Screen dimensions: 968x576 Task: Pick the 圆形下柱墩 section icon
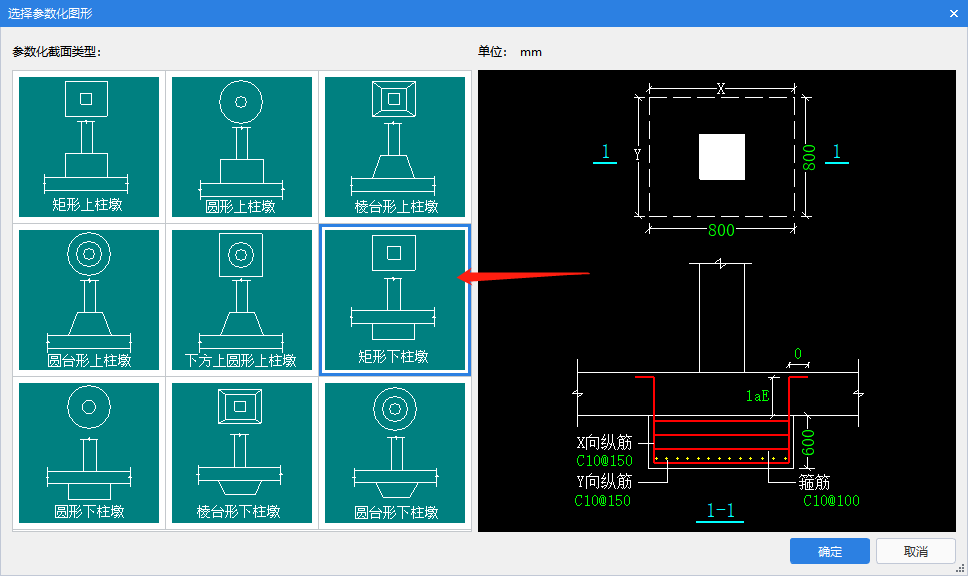(89, 453)
